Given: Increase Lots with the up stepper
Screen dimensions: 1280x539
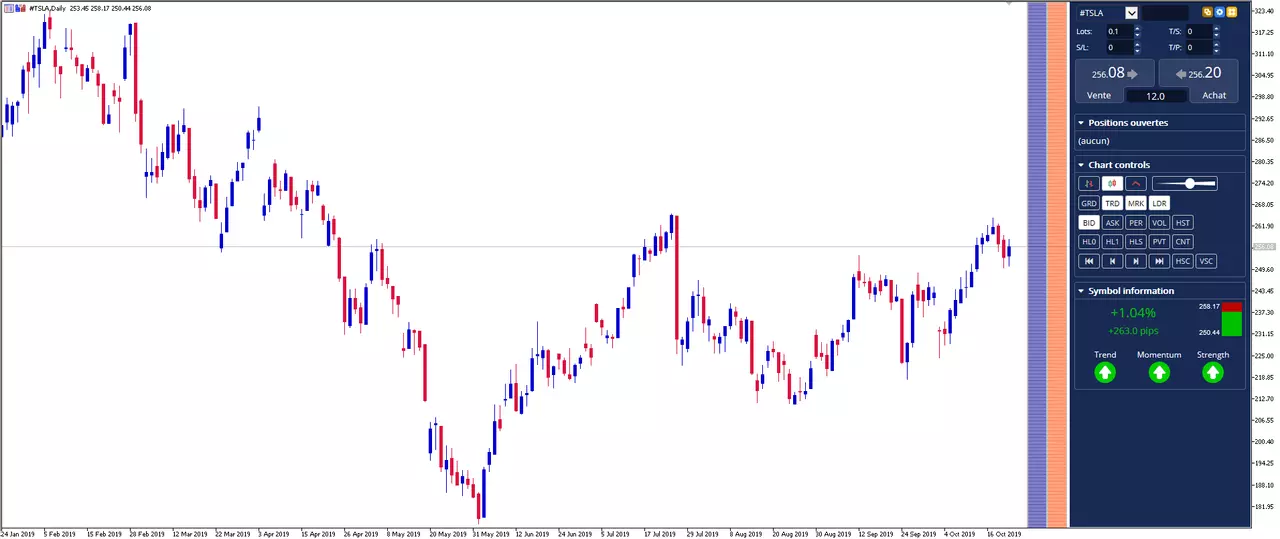Looking at the screenshot, I should [1137, 29].
